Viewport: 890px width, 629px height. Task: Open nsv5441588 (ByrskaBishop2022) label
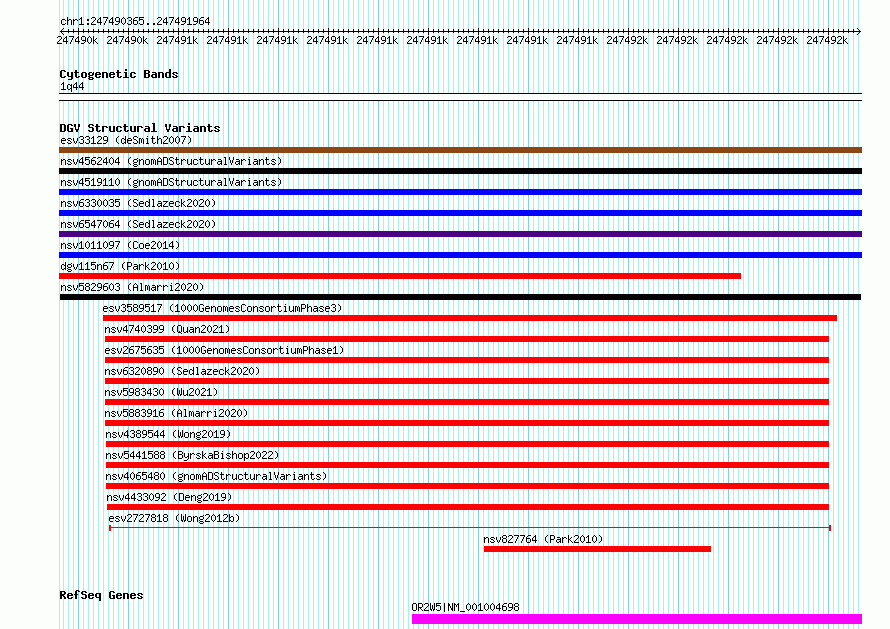[192, 455]
